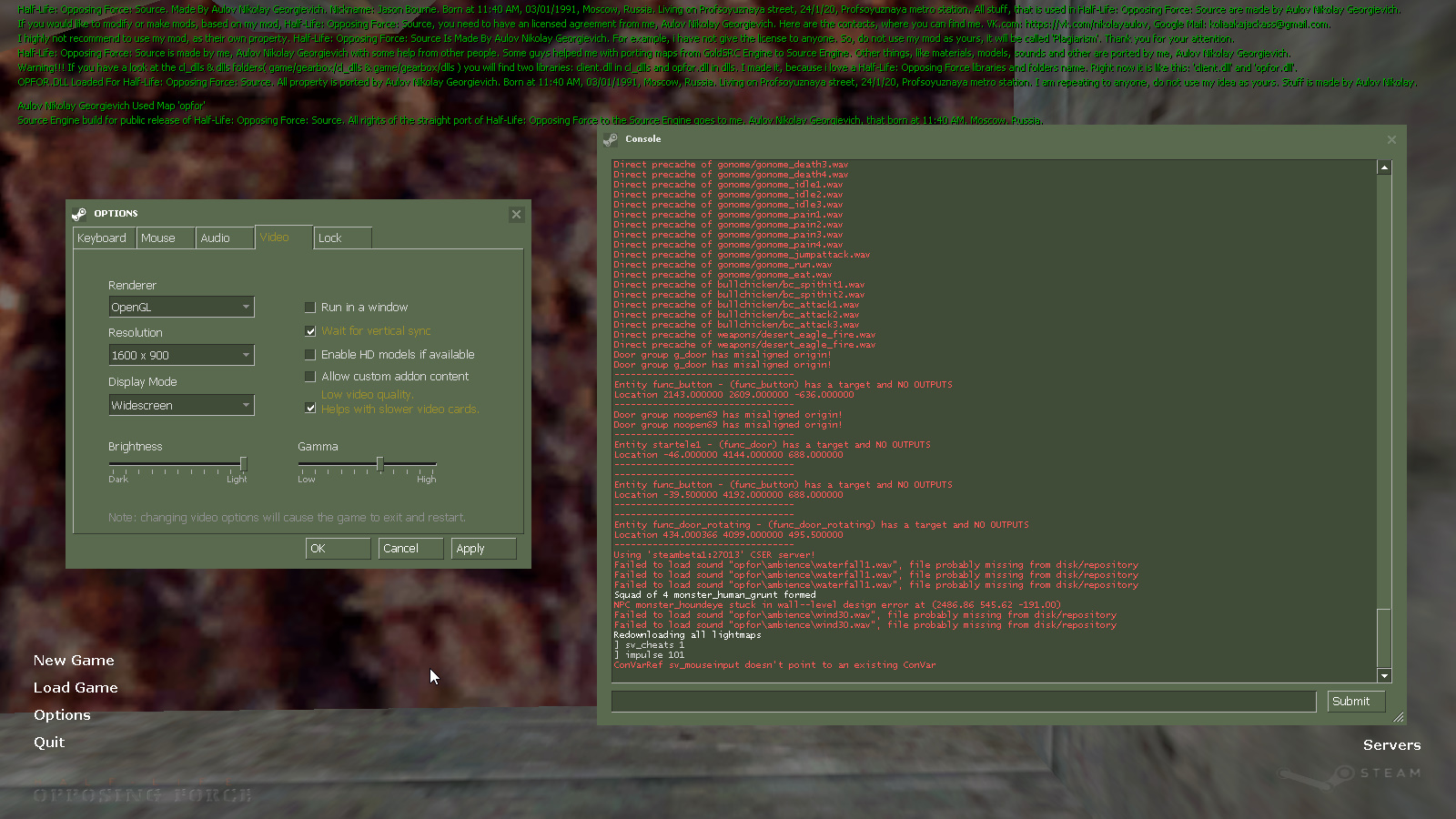
Task: Click the 'Note: changing video options' text
Action: (287, 518)
